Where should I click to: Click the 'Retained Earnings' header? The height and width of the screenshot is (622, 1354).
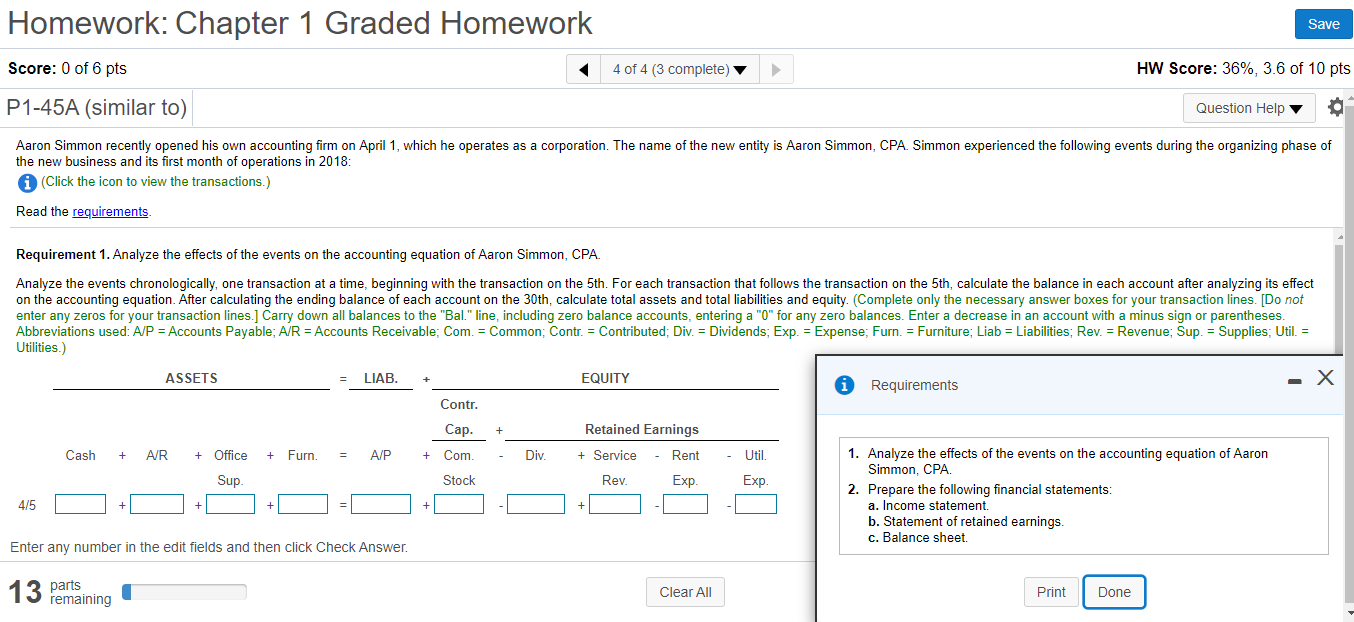coord(642,430)
